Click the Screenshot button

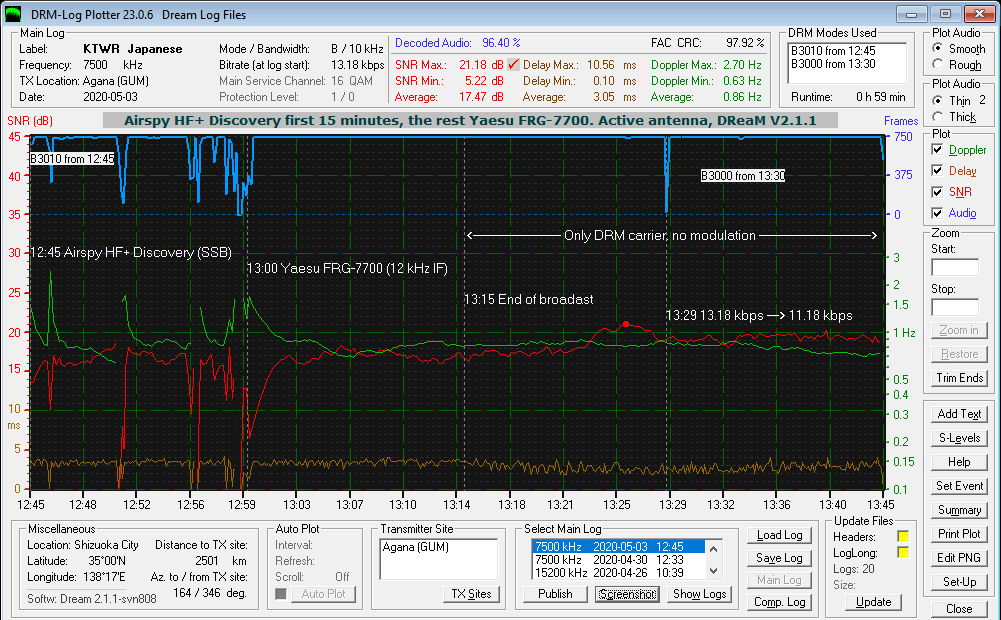(627, 594)
